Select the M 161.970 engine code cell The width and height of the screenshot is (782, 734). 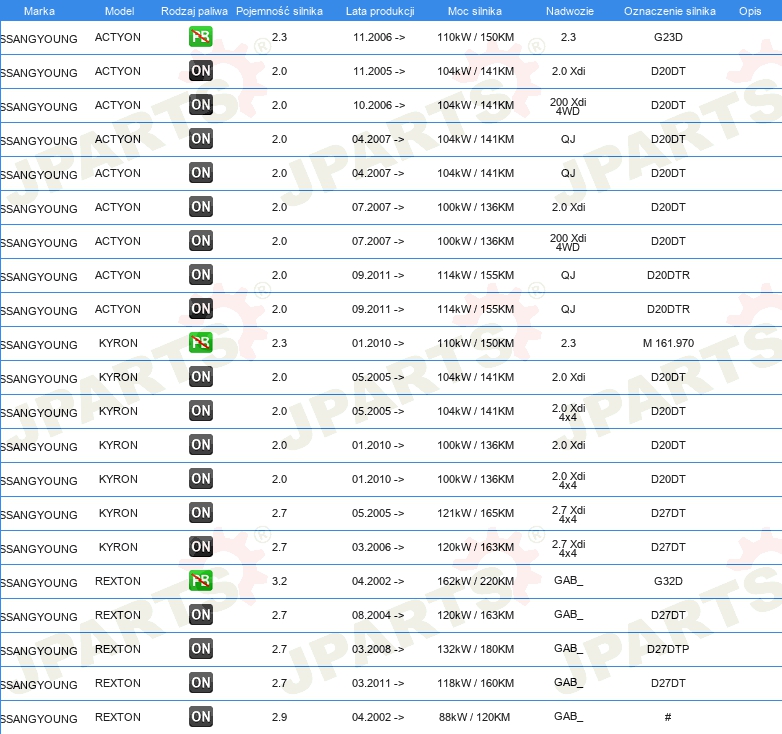[x=668, y=343]
